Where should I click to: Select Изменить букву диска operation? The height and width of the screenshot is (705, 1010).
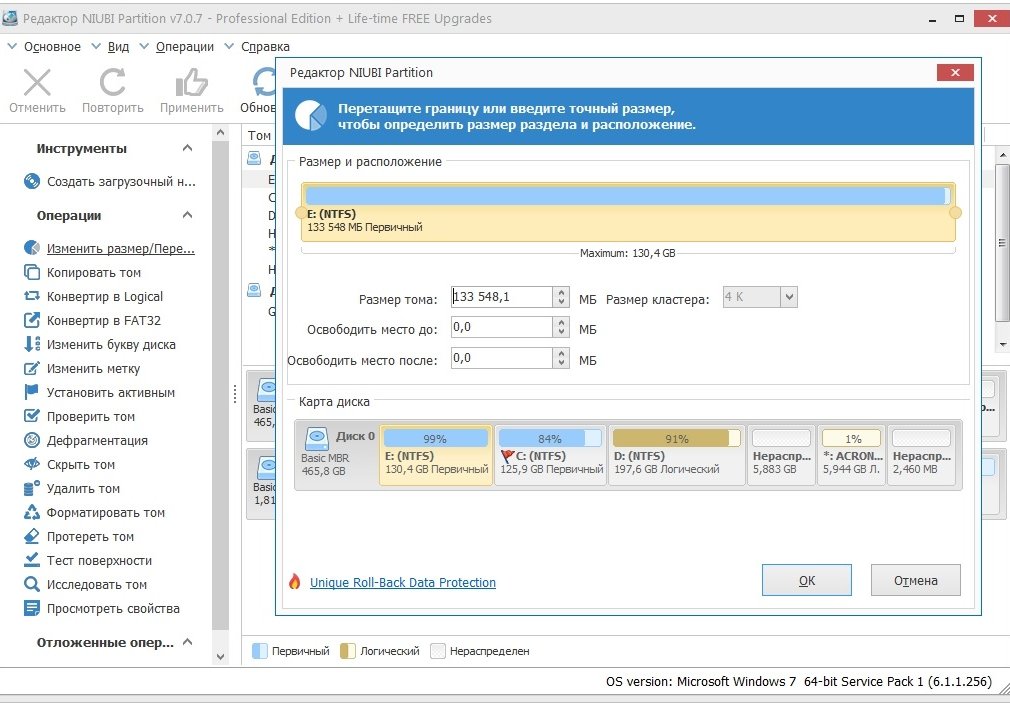[x=100, y=344]
